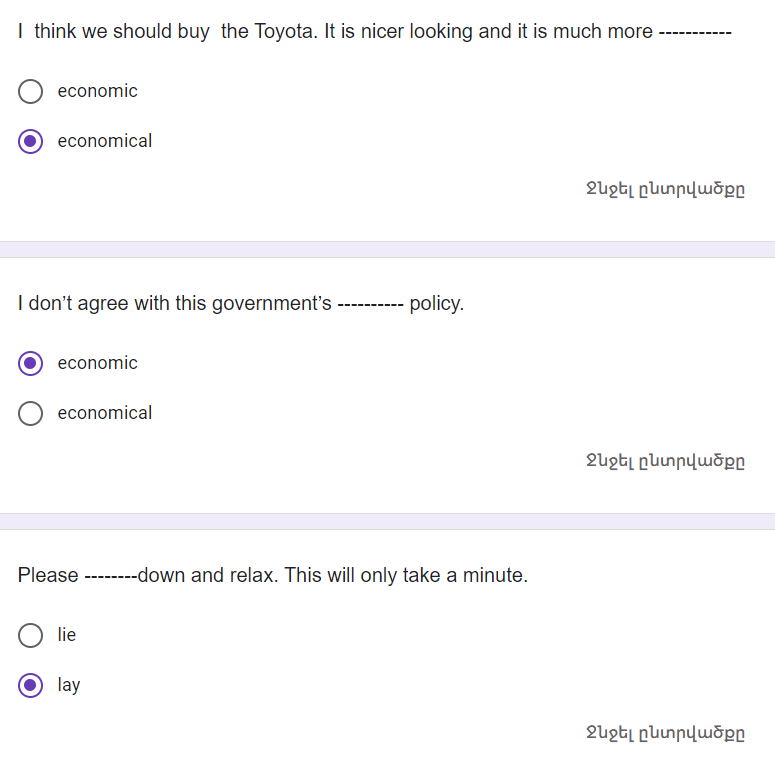
Task: Click the "economical" label text in Toyota question
Action: [x=105, y=141]
